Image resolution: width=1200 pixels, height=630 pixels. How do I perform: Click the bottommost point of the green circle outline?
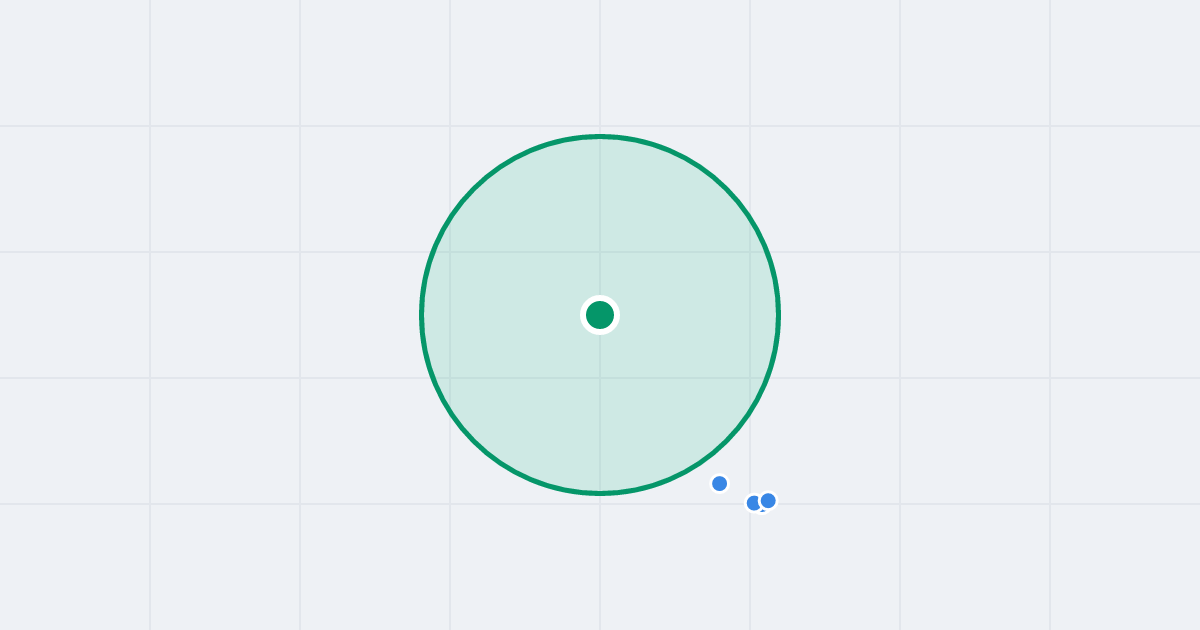pos(600,492)
